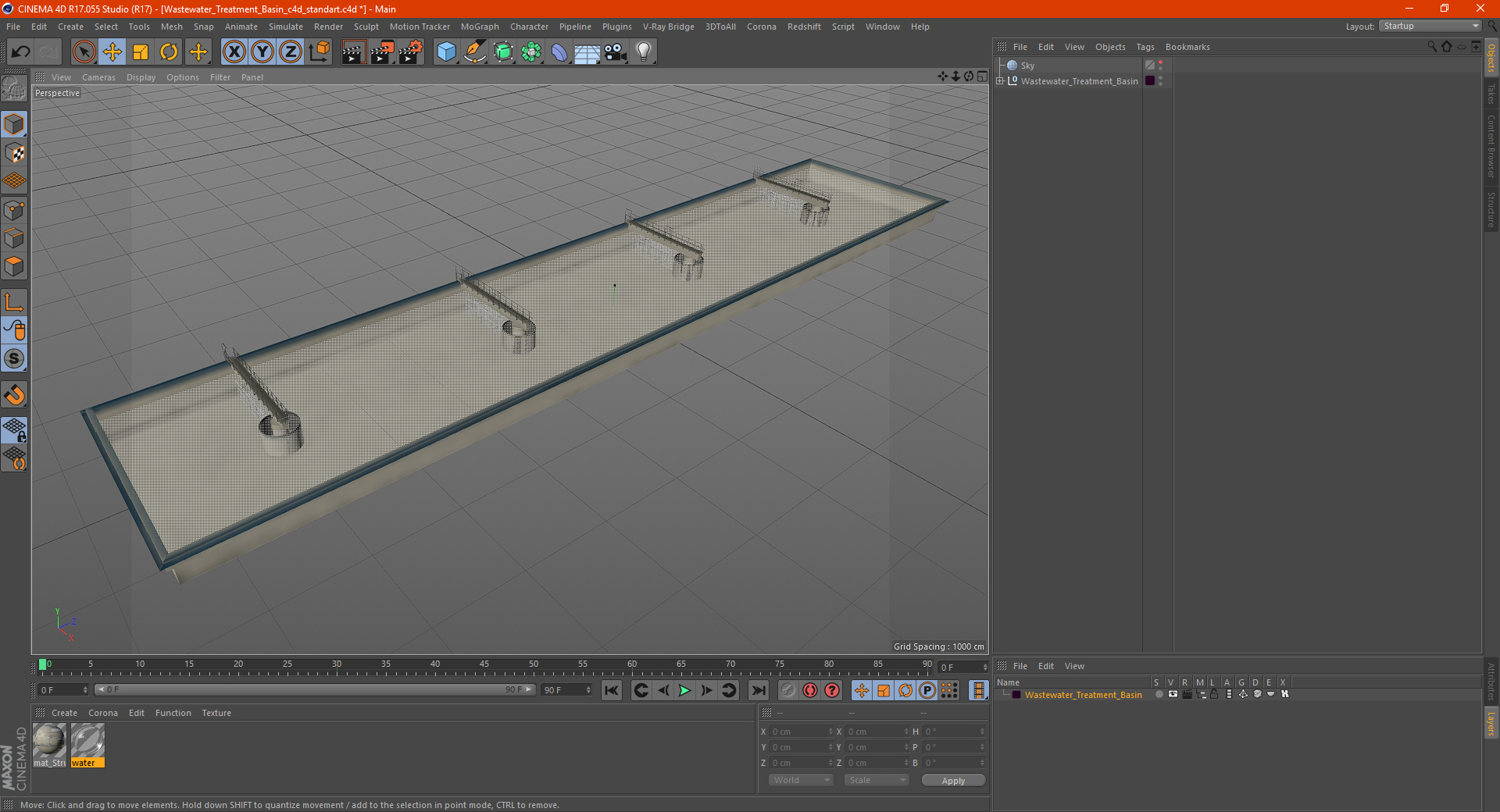Open the Simulate menu

[286, 27]
